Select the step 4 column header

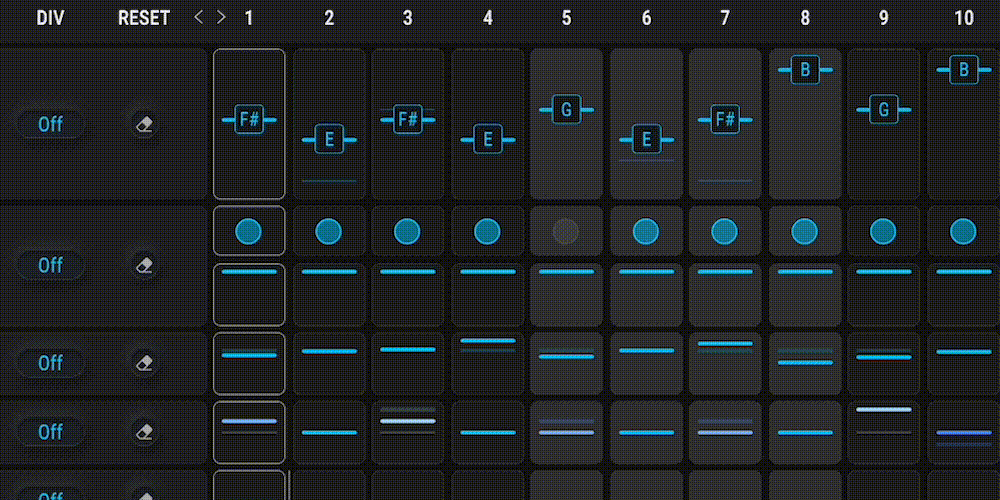487,18
